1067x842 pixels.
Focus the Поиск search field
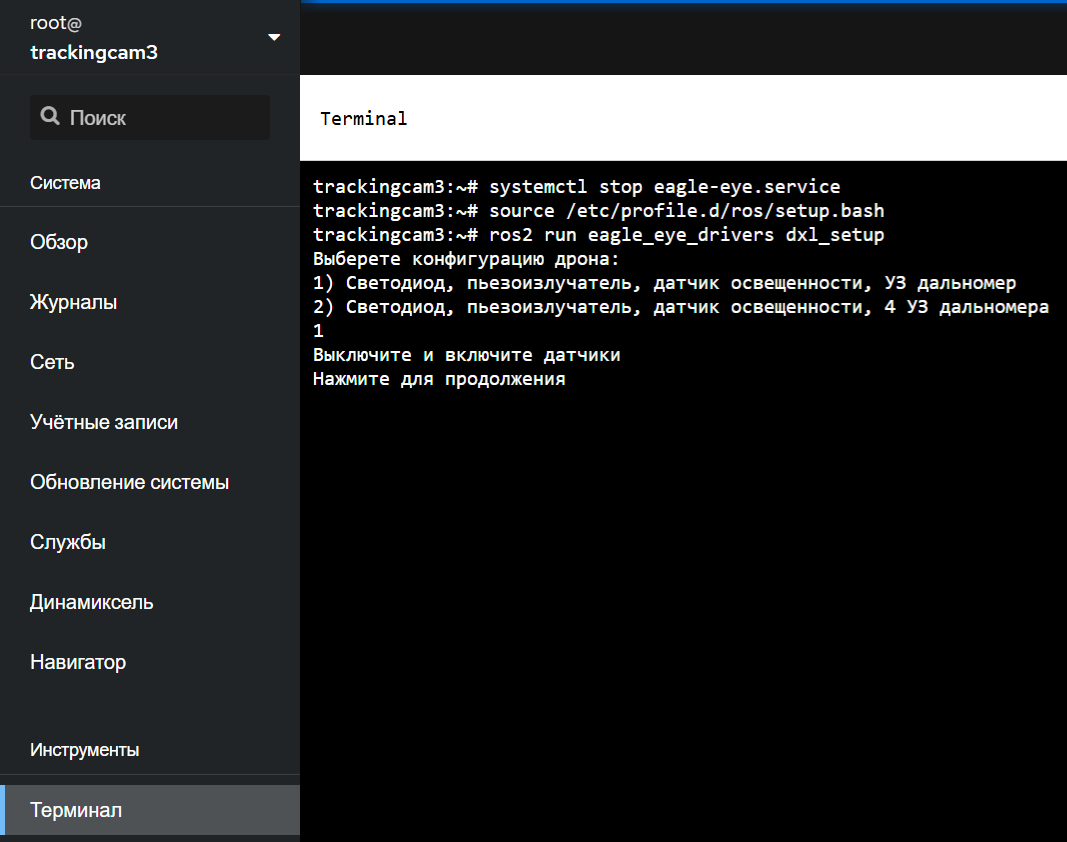click(x=160, y=117)
